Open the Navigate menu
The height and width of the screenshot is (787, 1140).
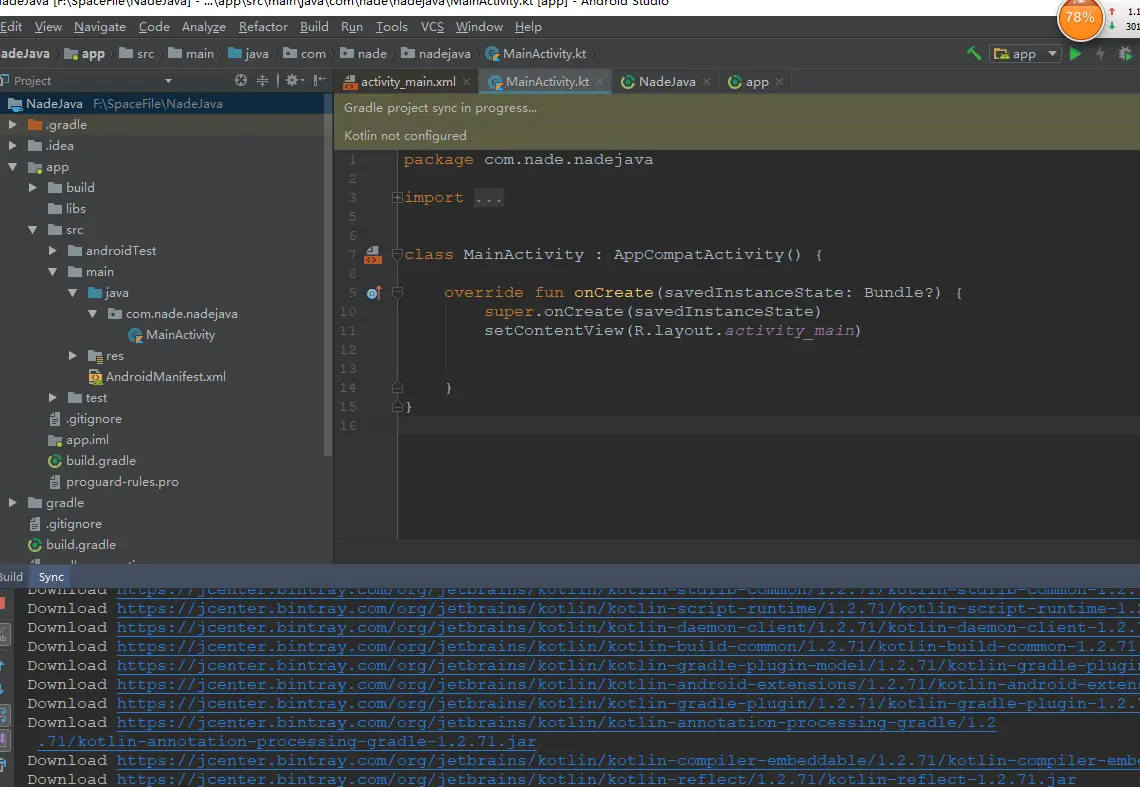100,27
